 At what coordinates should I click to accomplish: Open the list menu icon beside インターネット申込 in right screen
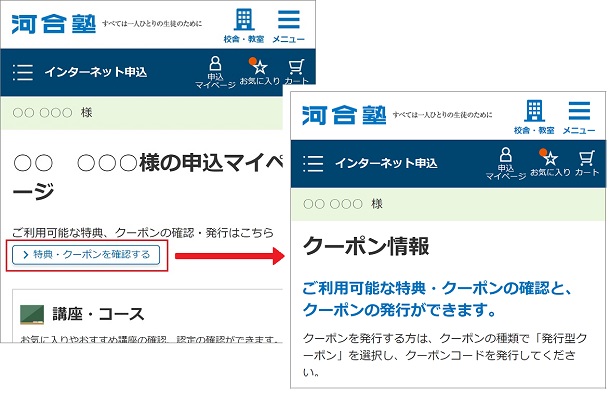coord(314,163)
